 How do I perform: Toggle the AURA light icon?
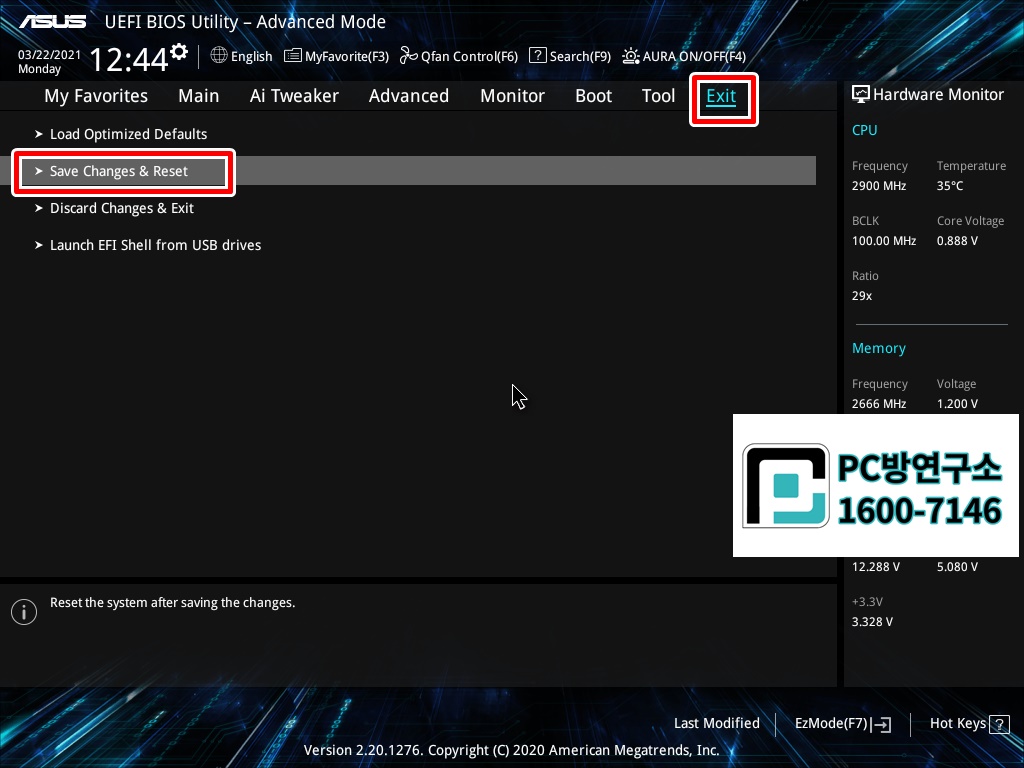(630, 56)
